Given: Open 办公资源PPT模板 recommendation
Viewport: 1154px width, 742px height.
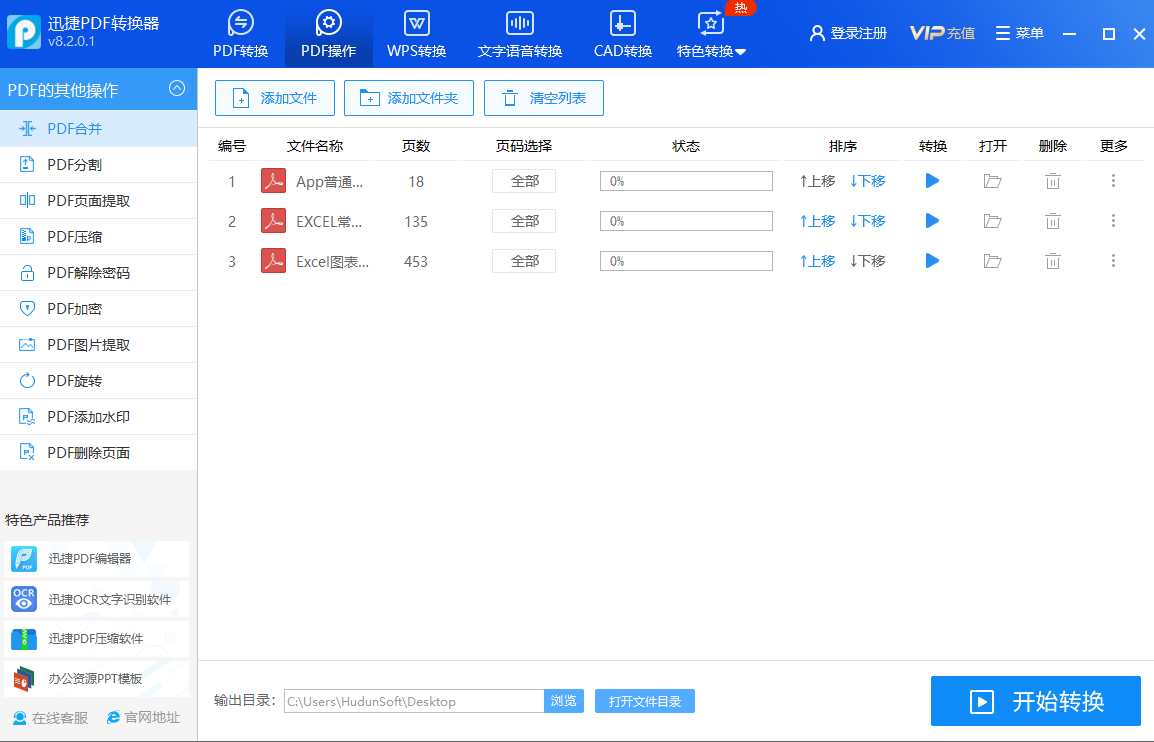Looking at the screenshot, I should click(x=96, y=679).
